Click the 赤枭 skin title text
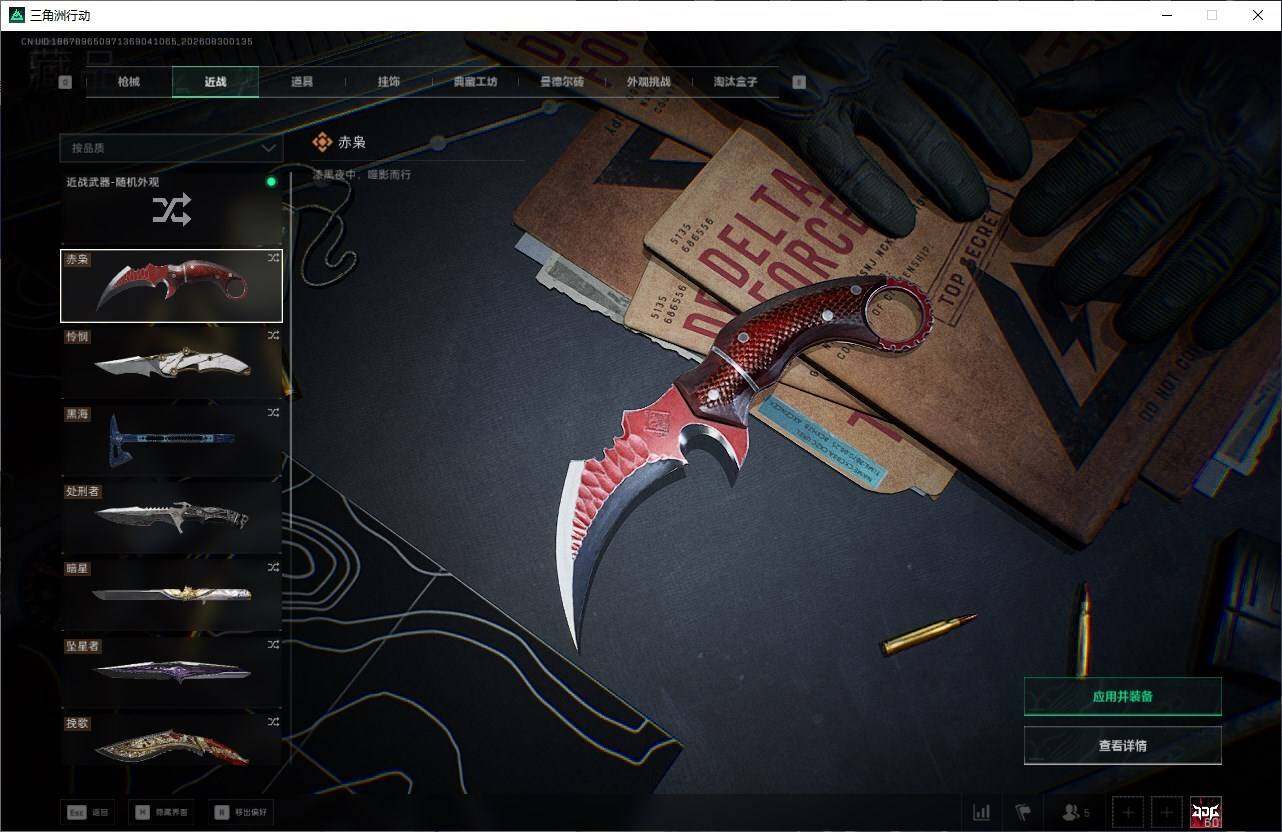This screenshot has height=832, width=1282. (352, 142)
